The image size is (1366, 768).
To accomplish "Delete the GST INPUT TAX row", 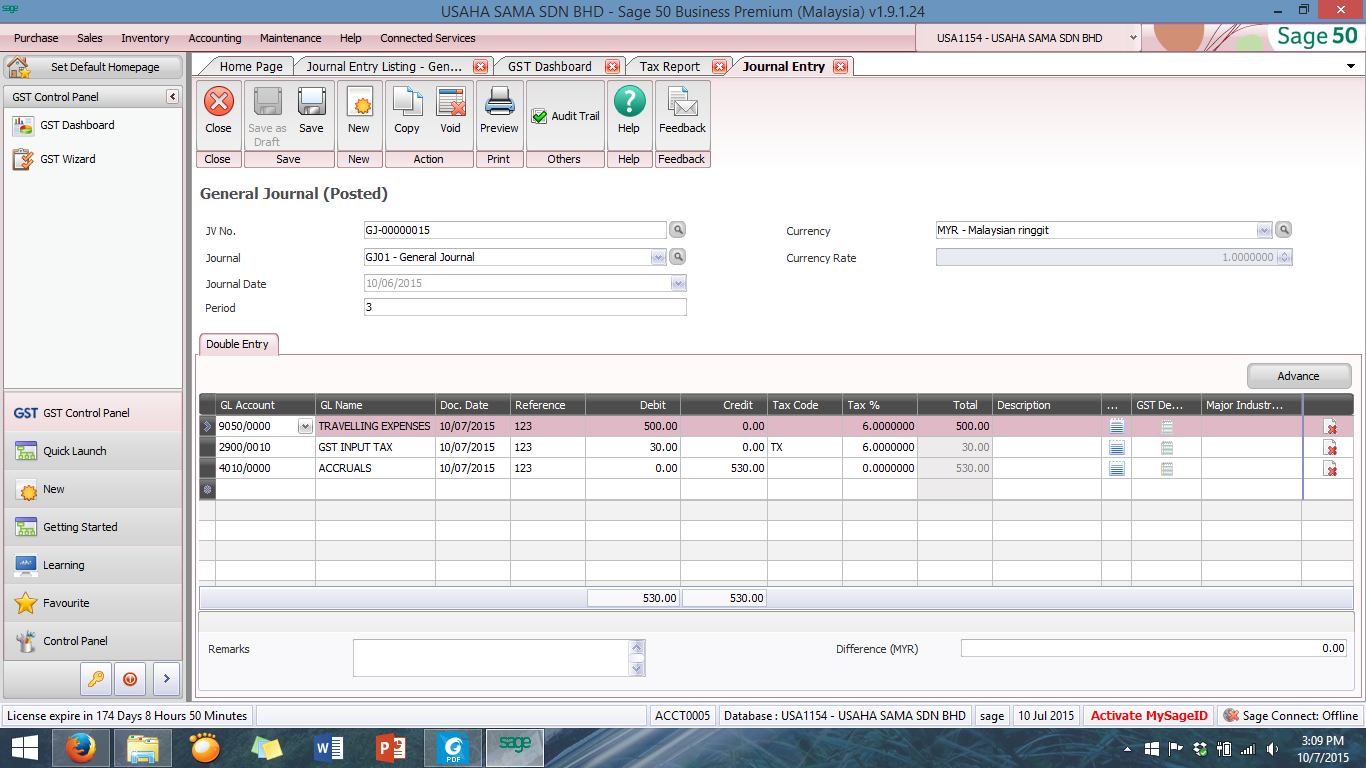I will click(x=1330, y=448).
